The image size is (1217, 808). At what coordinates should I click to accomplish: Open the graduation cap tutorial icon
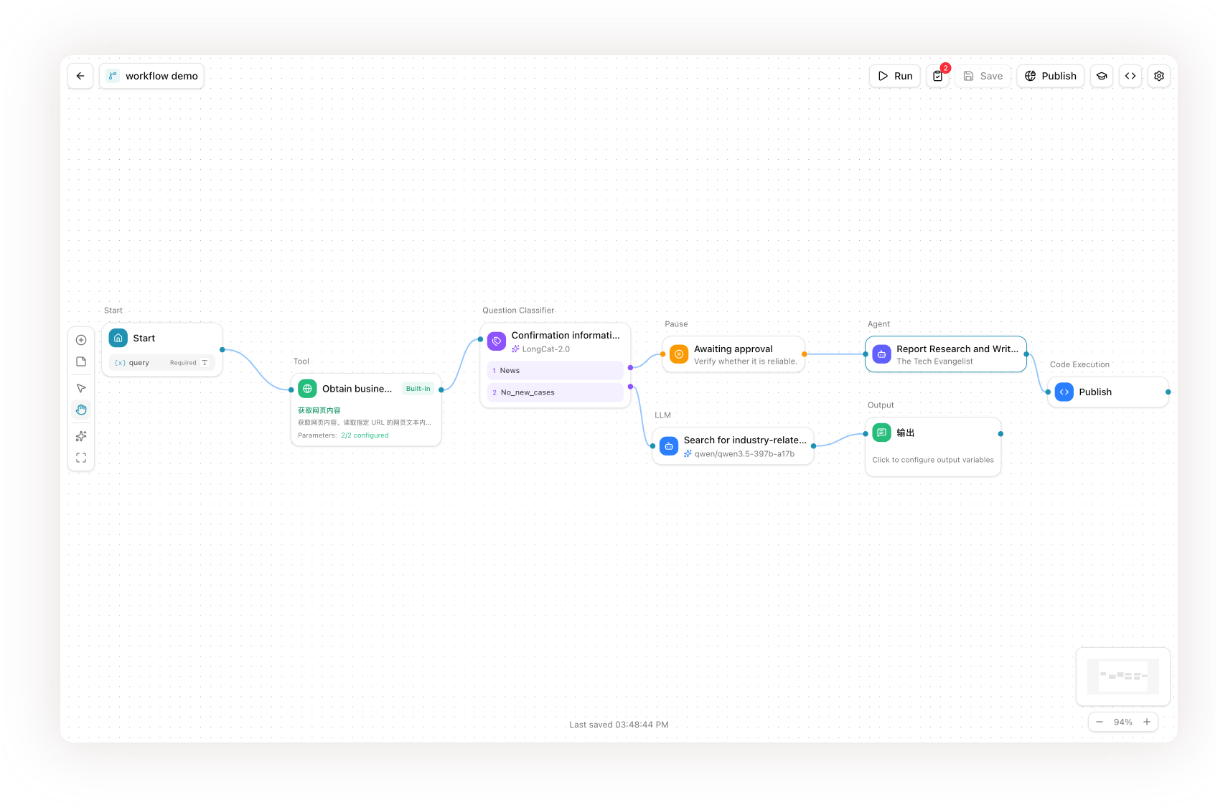point(1101,76)
